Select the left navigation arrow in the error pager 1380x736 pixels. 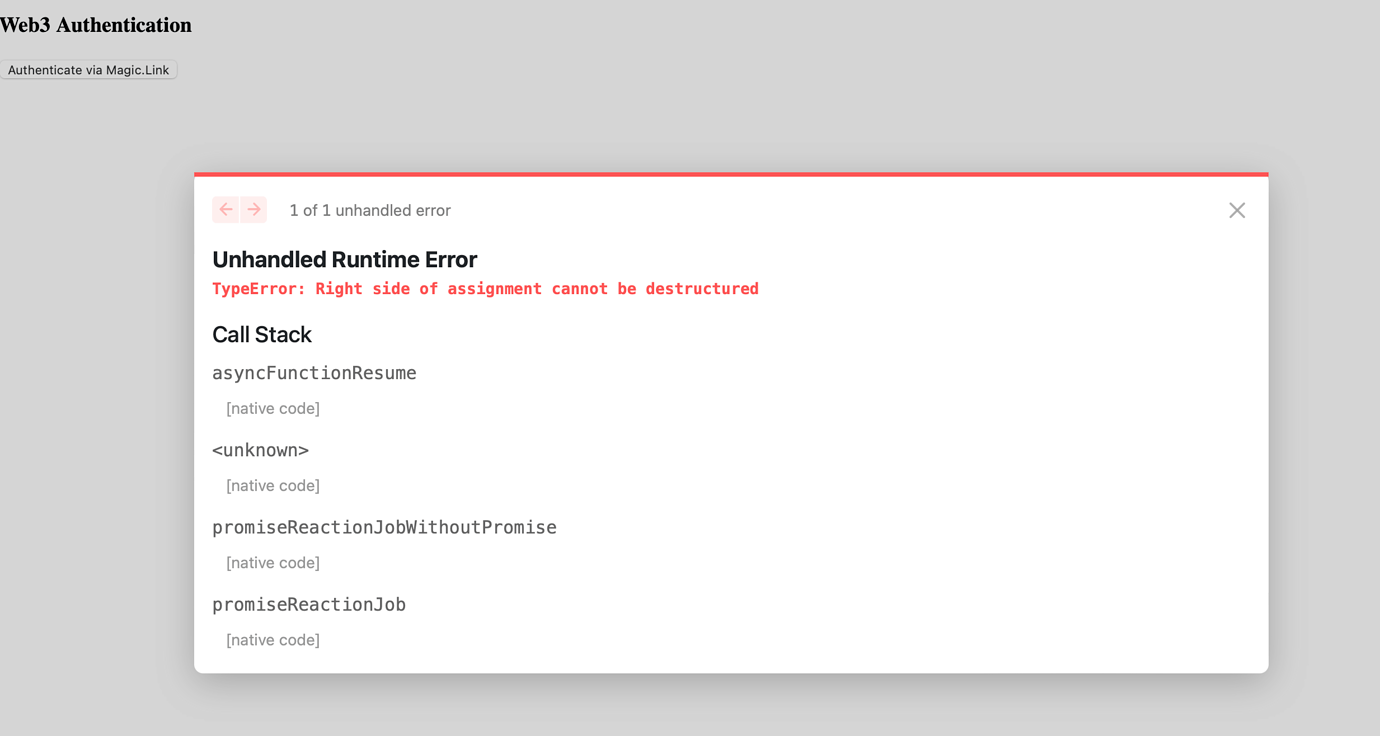[226, 209]
